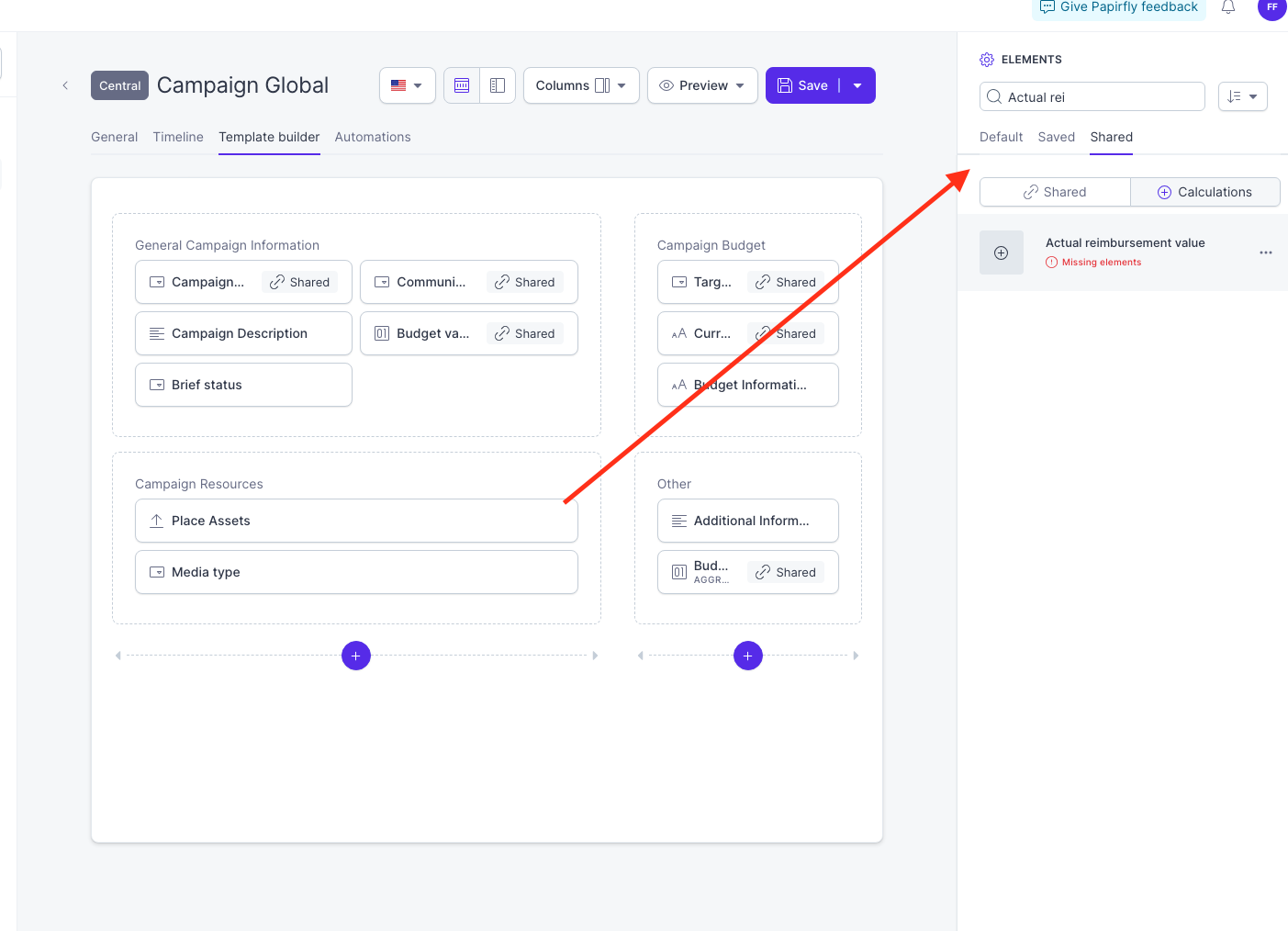Viewport: 1288px width, 931px height.
Task: Click the Shared badge on Communi... element
Action: click(x=525, y=282)
